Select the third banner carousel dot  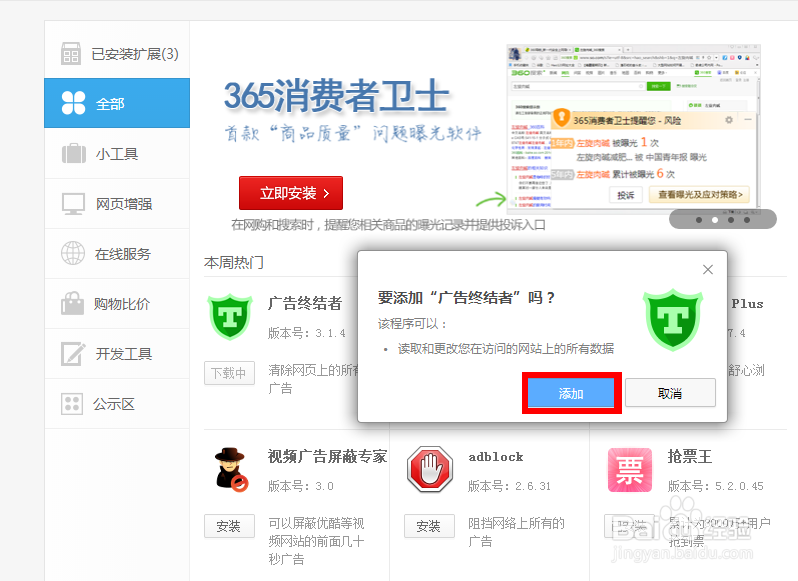coord(731,220)
